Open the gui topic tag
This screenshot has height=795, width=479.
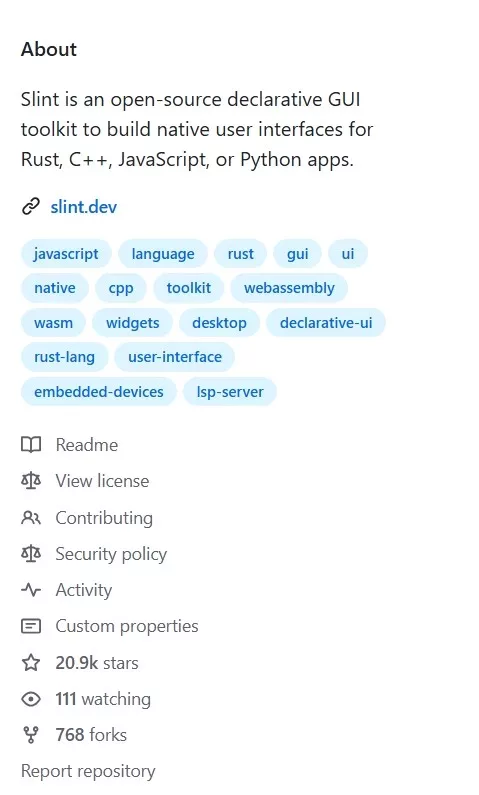coord(298,254)
